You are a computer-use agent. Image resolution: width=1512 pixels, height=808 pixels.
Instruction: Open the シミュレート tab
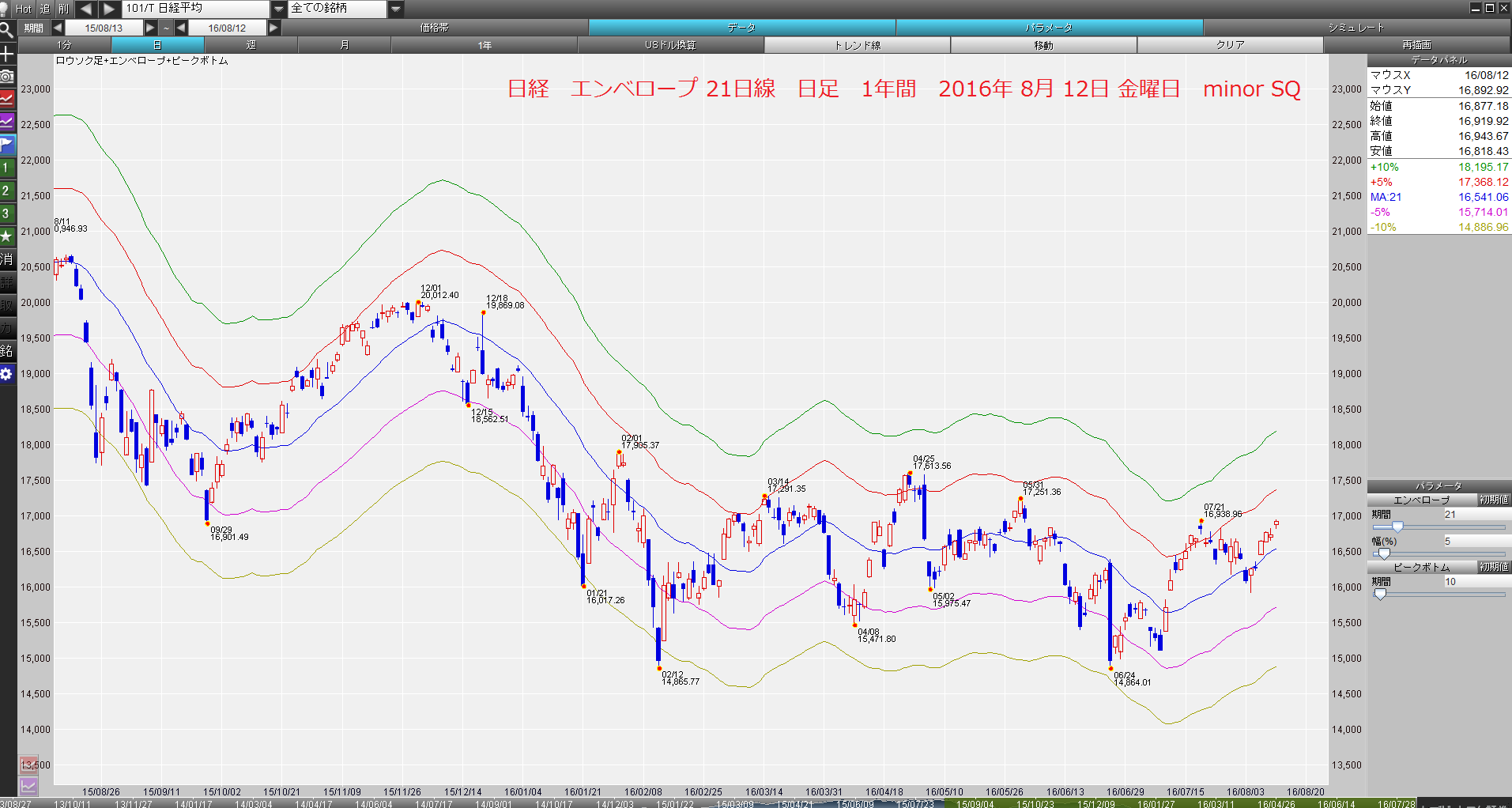coord(1356,28)
